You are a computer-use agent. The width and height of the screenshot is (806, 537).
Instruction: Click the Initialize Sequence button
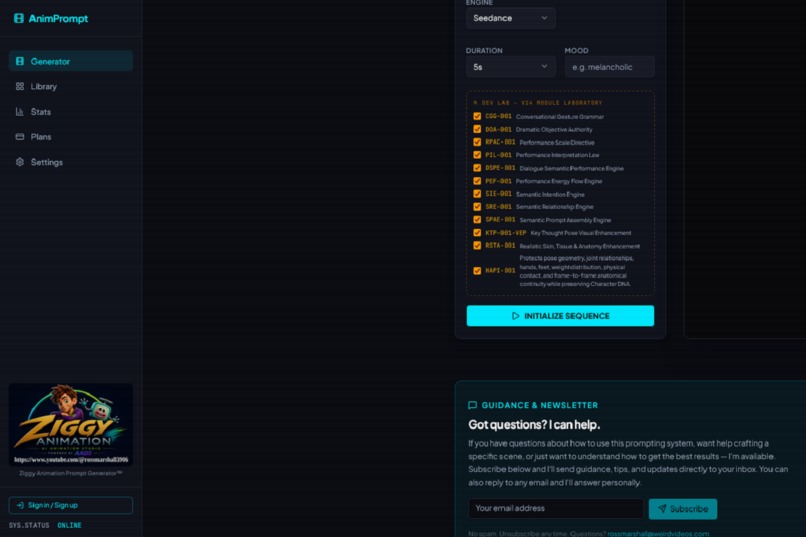[560, 316]
